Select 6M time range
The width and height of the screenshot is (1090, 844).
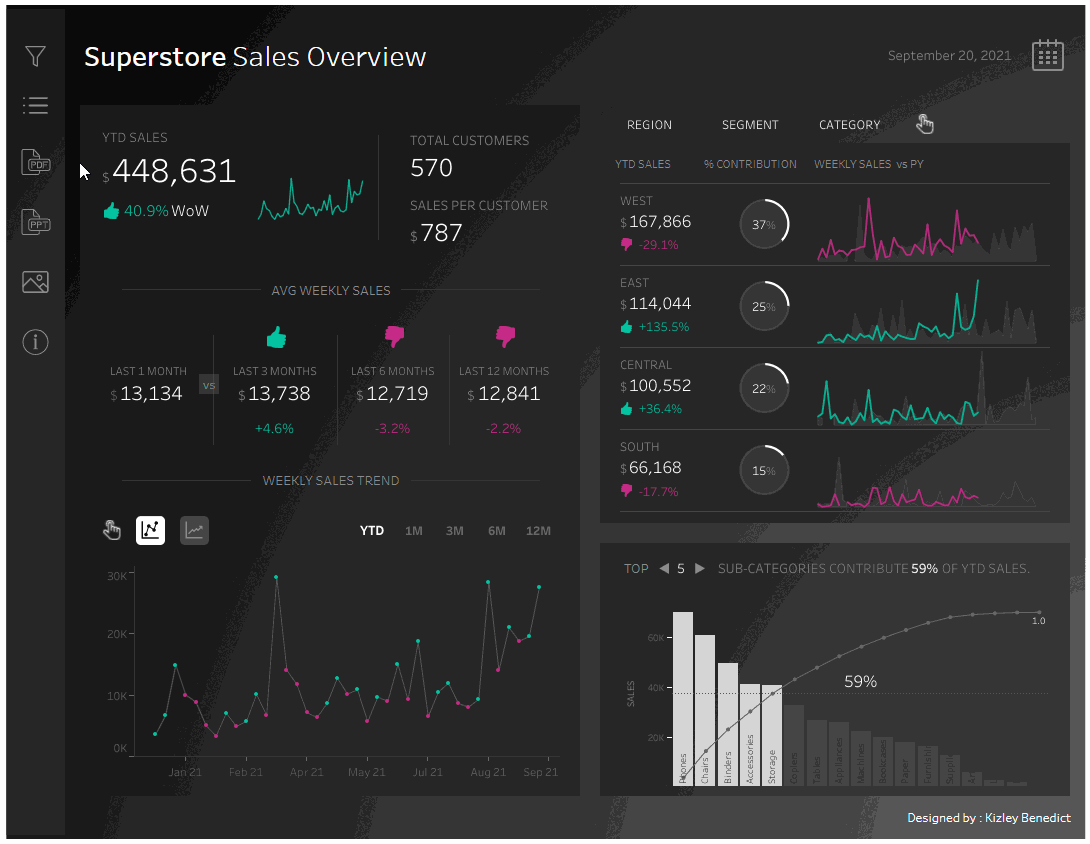pyautogui.click(x=496, y=530)
